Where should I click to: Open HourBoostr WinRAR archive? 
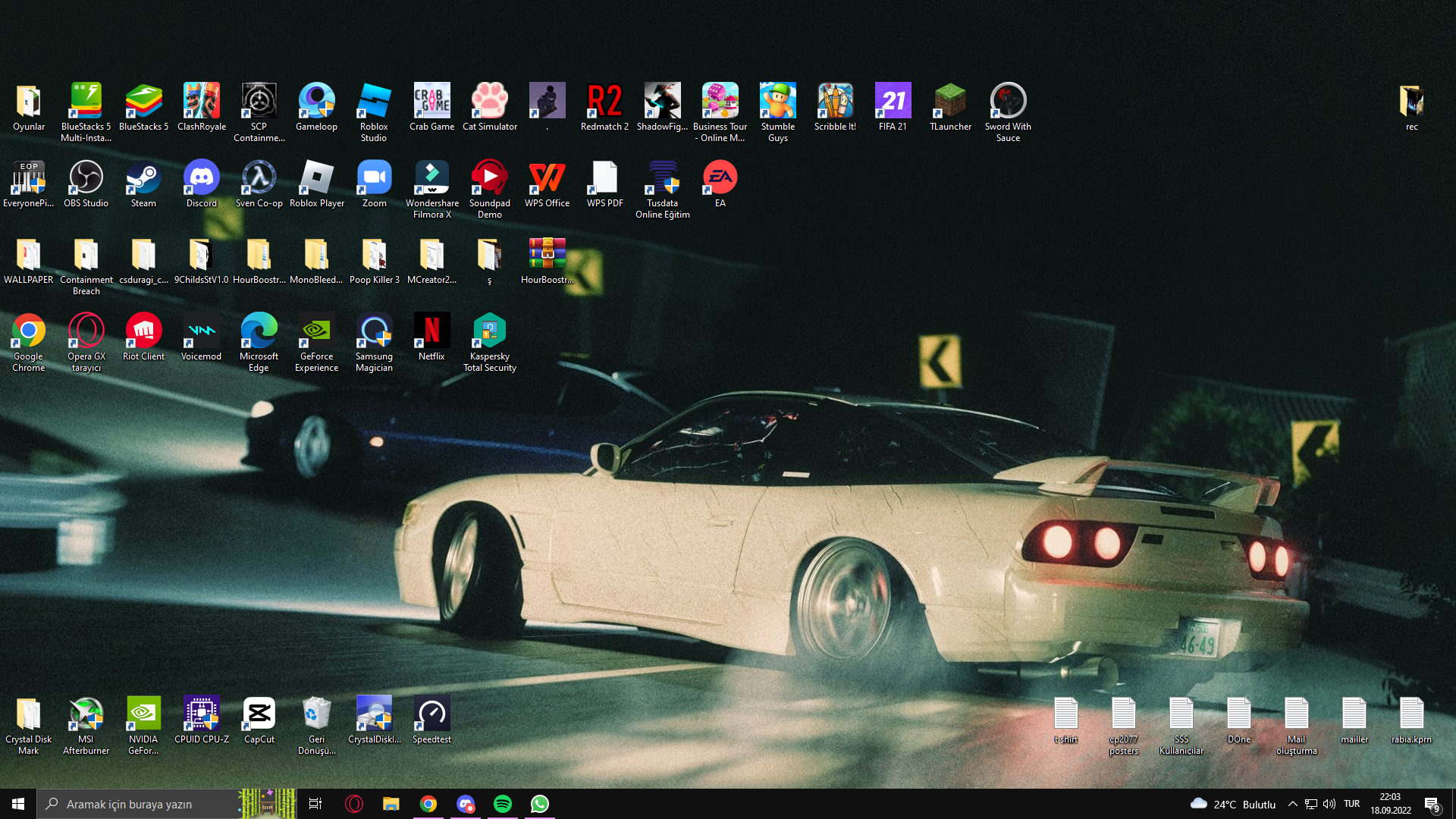(x=547, y=259)
